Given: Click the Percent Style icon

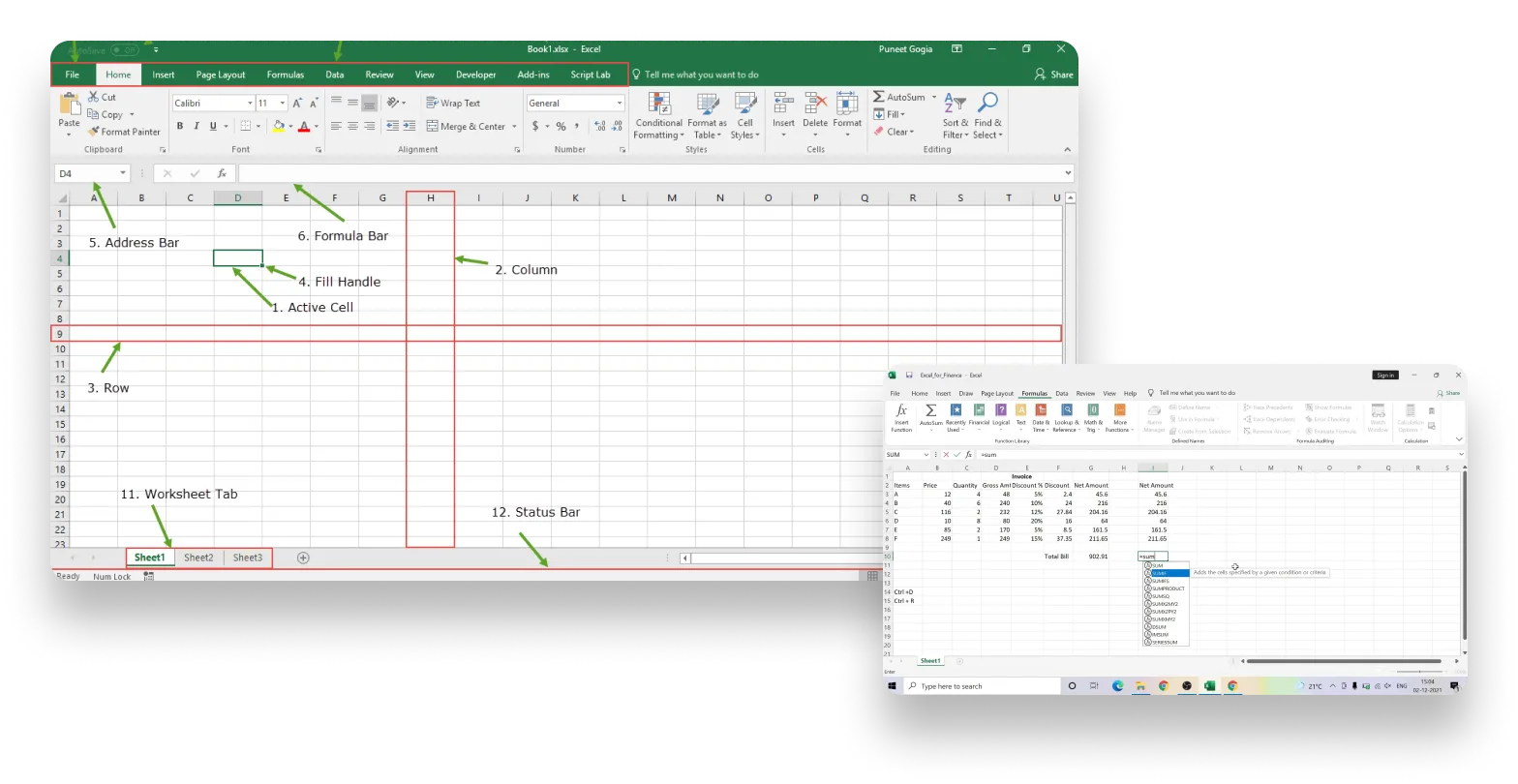Looking at the screenshot, I should (x=561, y=127).
